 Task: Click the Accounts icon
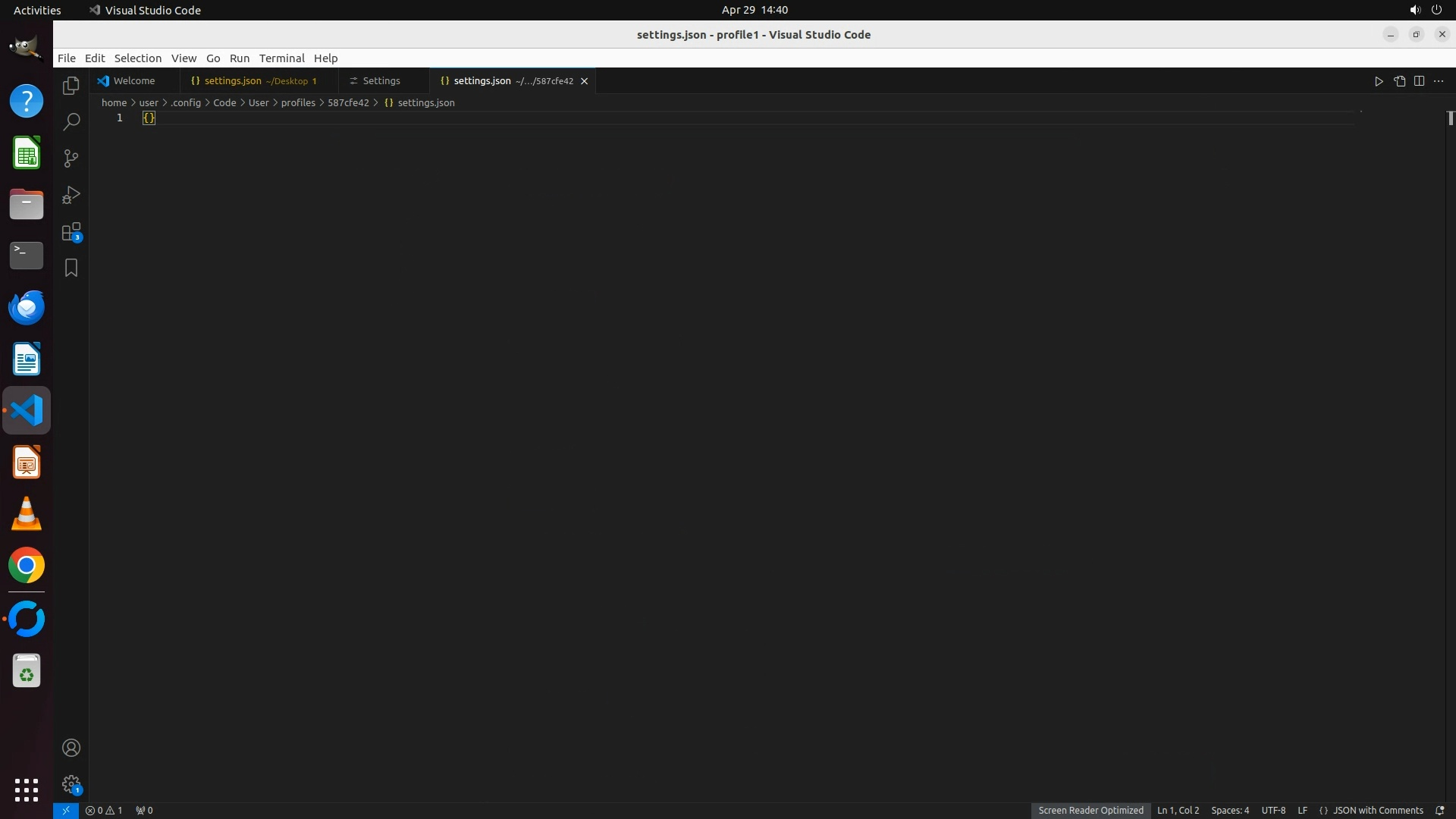tap(71, 748)
